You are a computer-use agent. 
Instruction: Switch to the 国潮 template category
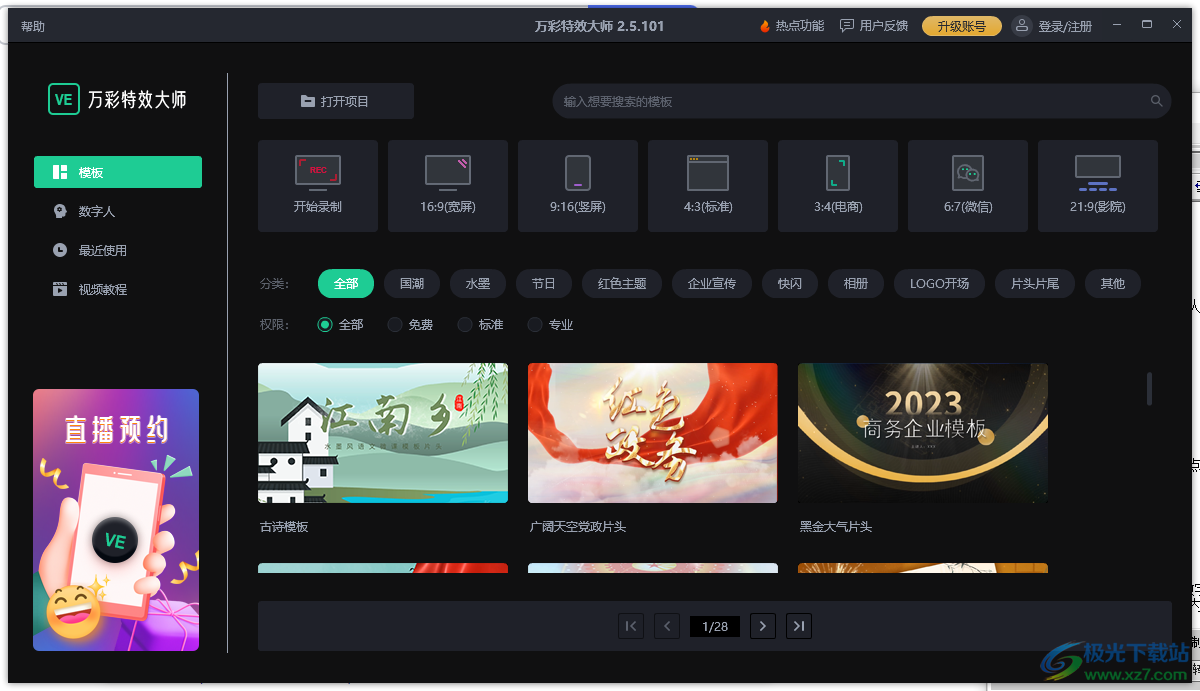click(411, 283)
